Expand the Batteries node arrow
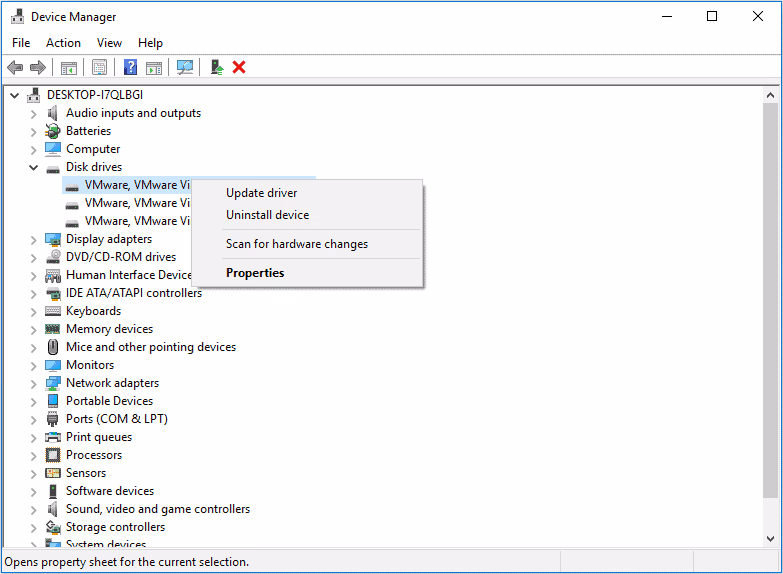 (x=33, y=132)
